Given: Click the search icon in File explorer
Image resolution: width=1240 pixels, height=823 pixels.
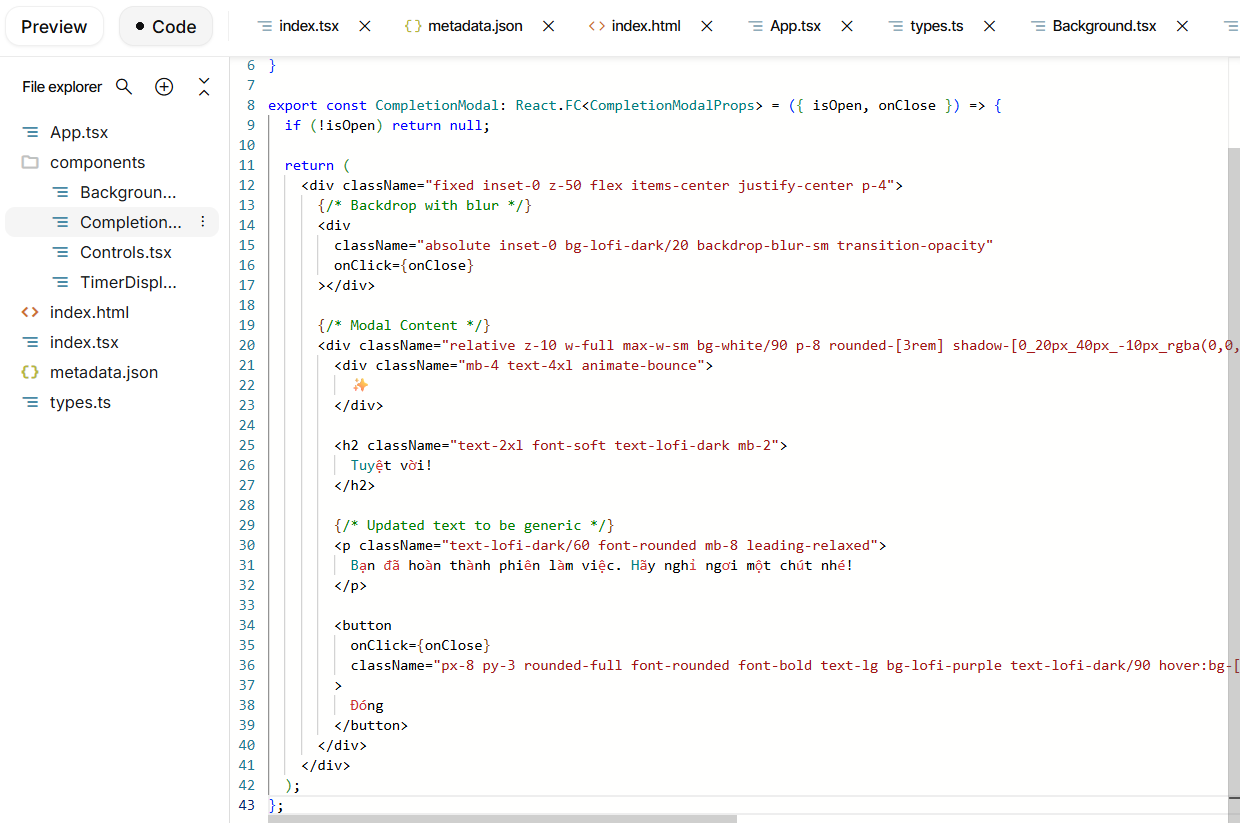Looking at the screenshot, I should (124, 87).
